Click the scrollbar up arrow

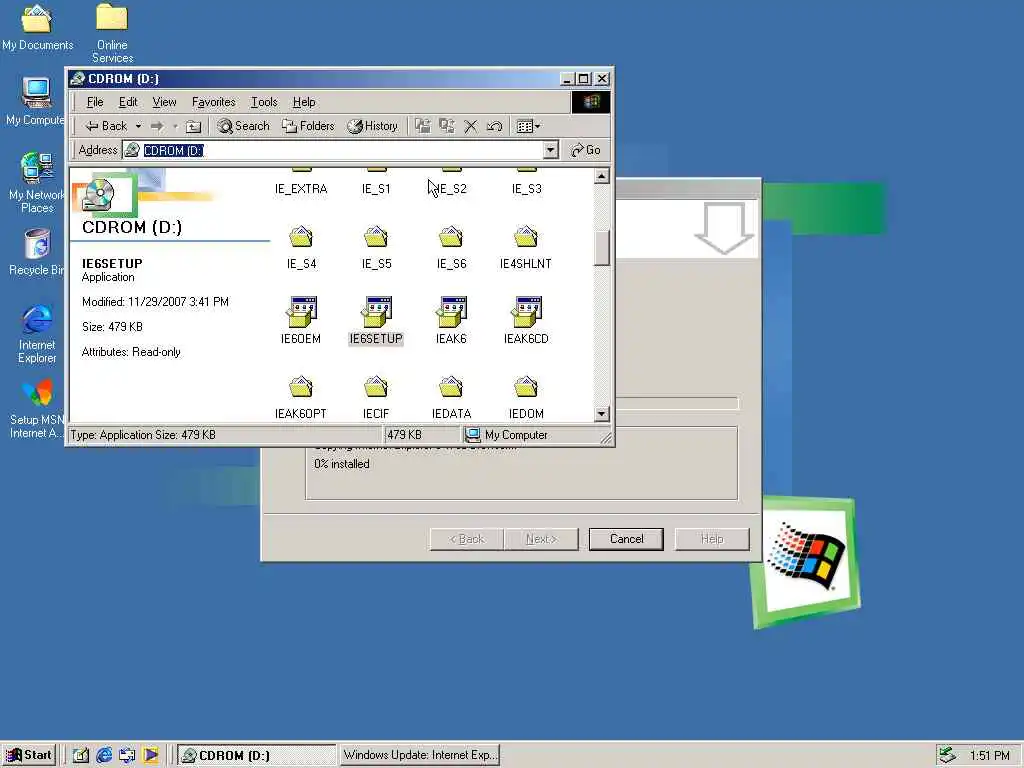601,176
